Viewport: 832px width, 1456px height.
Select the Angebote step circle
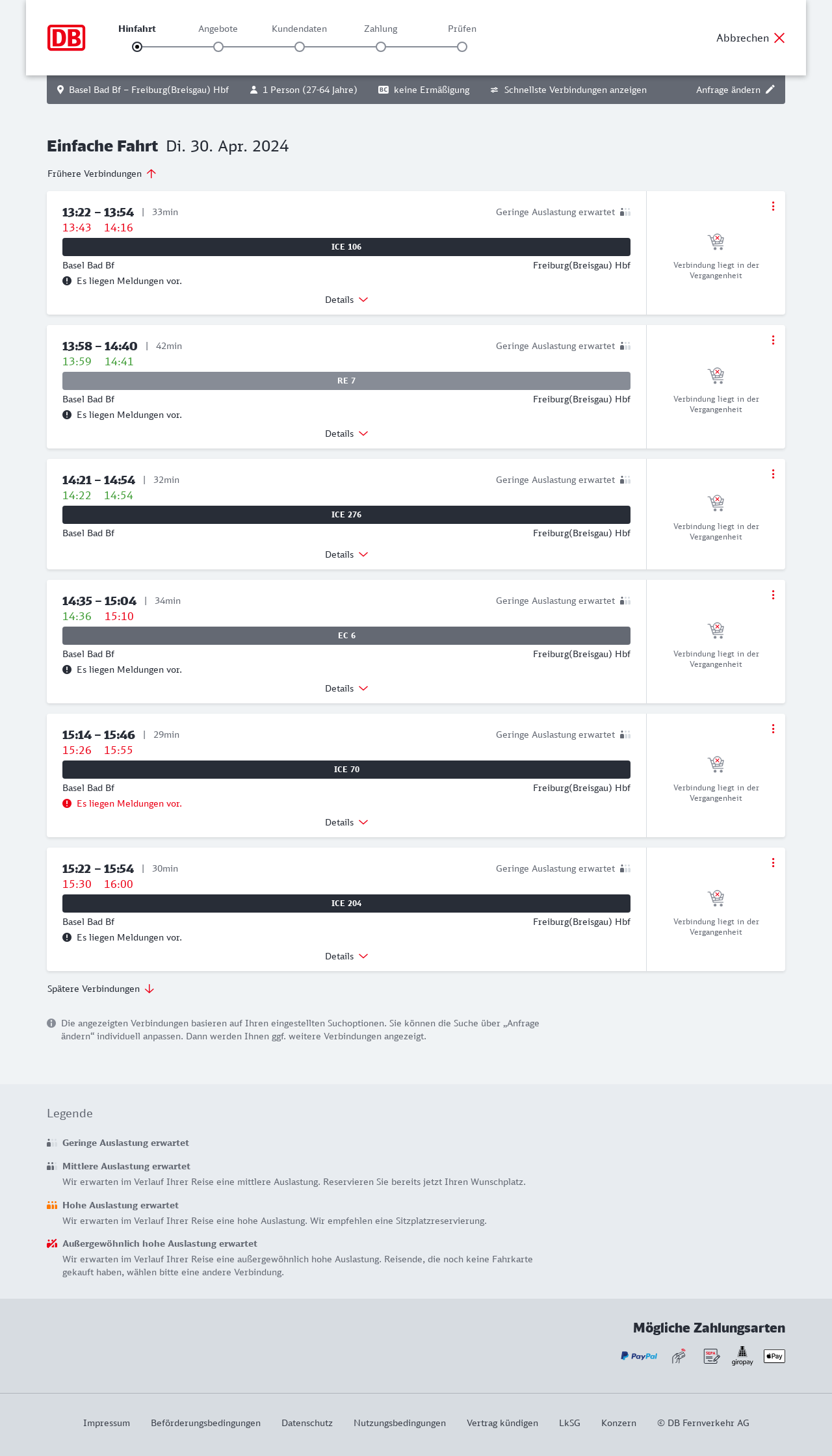click(218, 47)
